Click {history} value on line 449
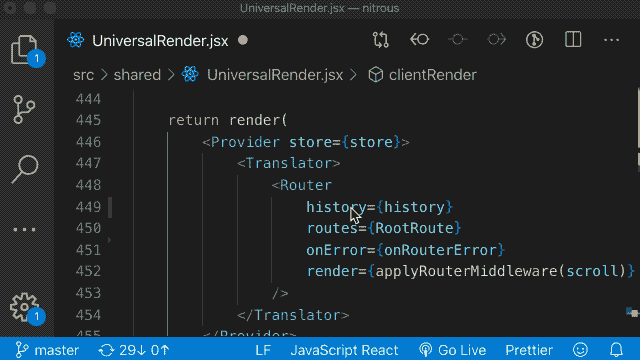 coord(414,207)
